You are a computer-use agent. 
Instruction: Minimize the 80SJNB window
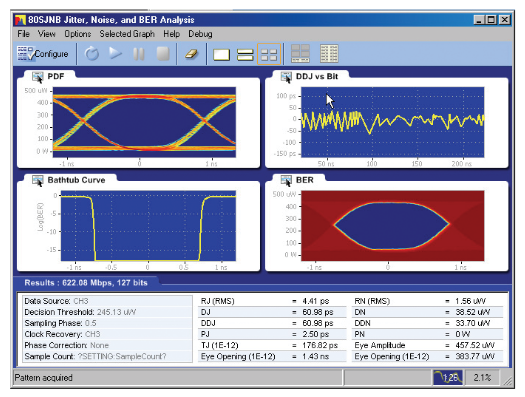tap(479, 20)
